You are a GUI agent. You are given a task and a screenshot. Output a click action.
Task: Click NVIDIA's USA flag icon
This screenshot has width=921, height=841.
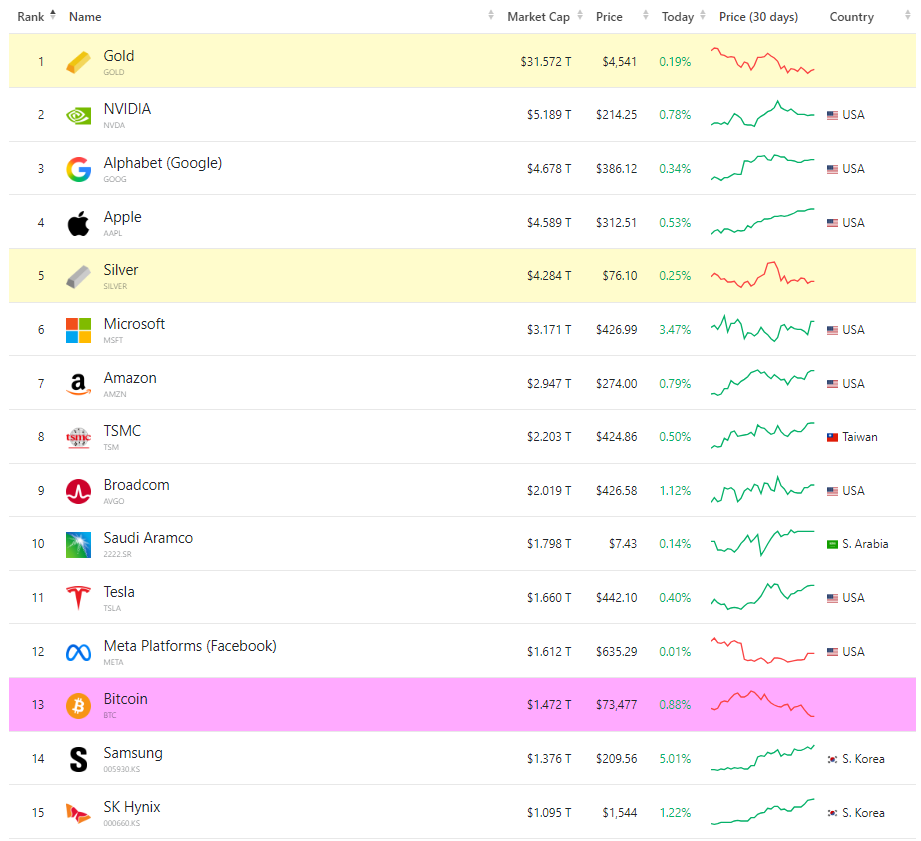pyautogui.click(x=832, y=115)
